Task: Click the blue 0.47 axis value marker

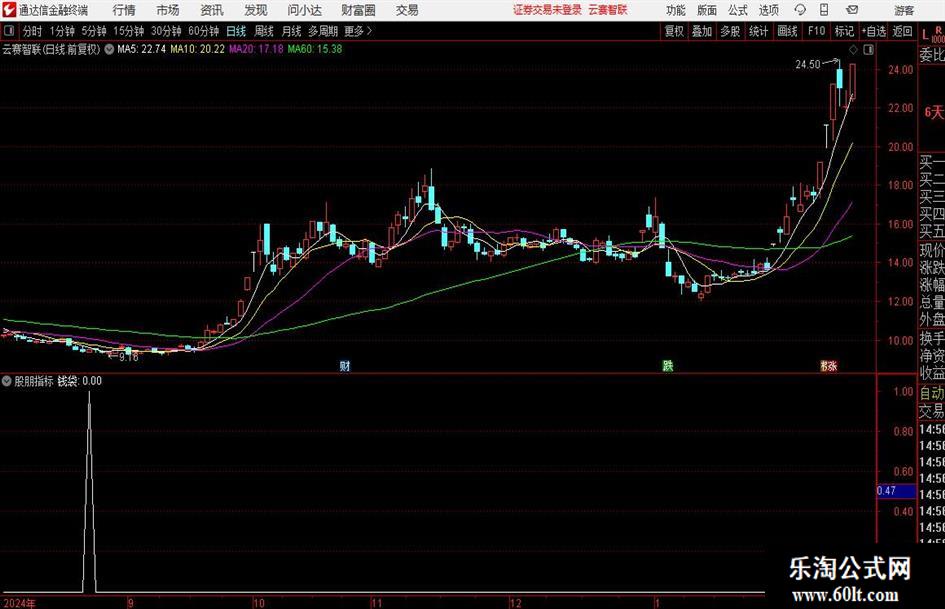Action: 896,491
